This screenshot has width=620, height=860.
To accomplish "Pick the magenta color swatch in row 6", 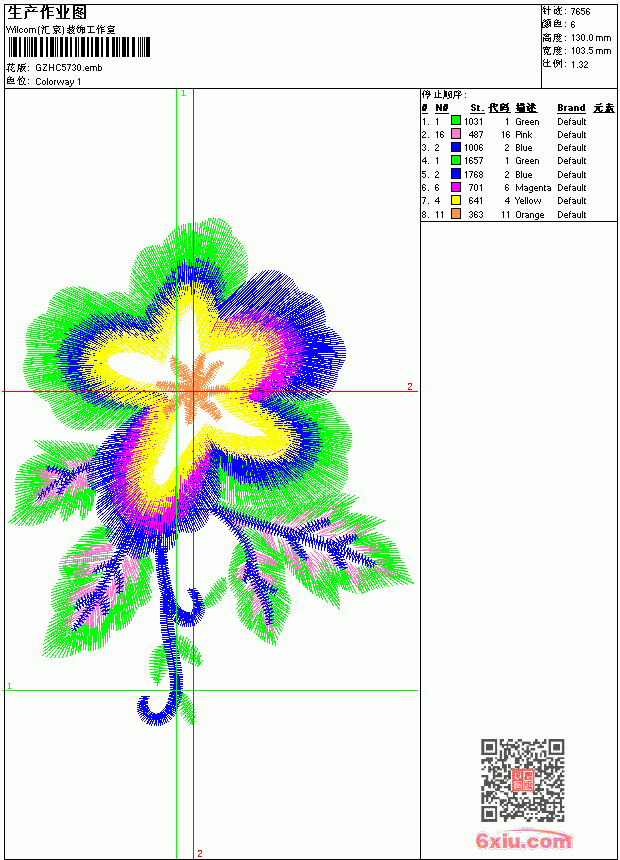I will pyautogui.click(x=455, y=187).
